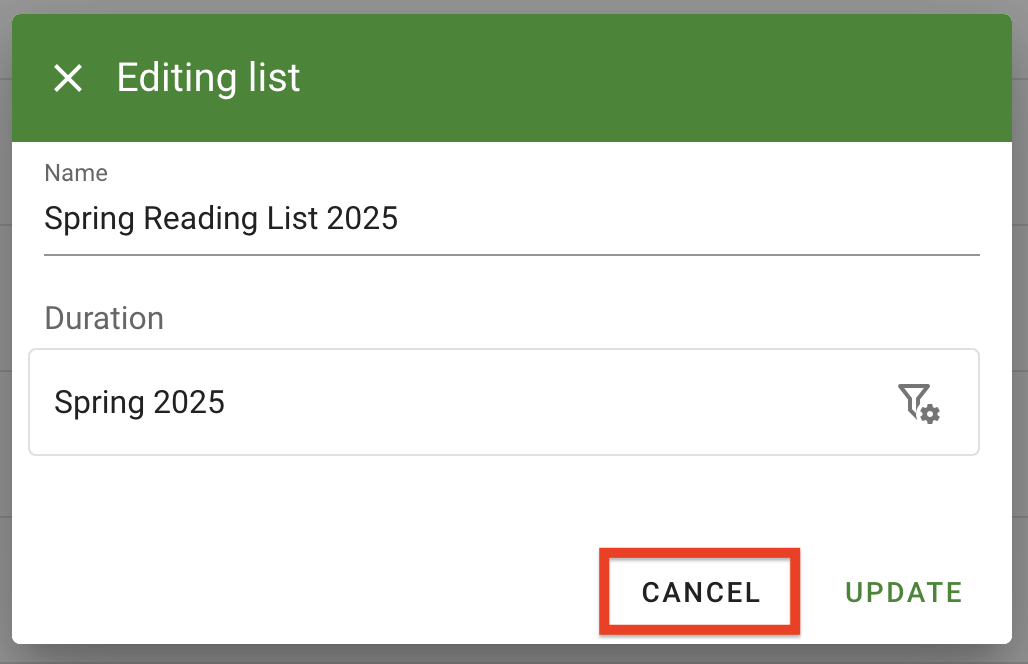1028x664 pixels.
Task: Click "2025" in the list name
Action: click(362, 218)
